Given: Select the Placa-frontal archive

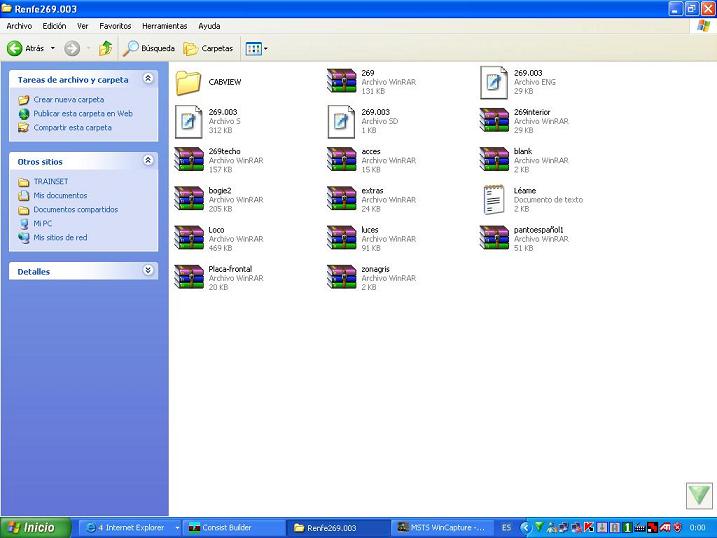Looking at the screenshot, I should point(189,277).
